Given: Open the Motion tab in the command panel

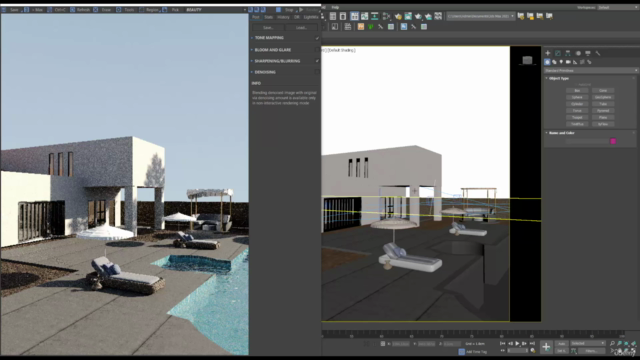Looking at the screenshot, I should pyautogui.click(x=578, y=53).
